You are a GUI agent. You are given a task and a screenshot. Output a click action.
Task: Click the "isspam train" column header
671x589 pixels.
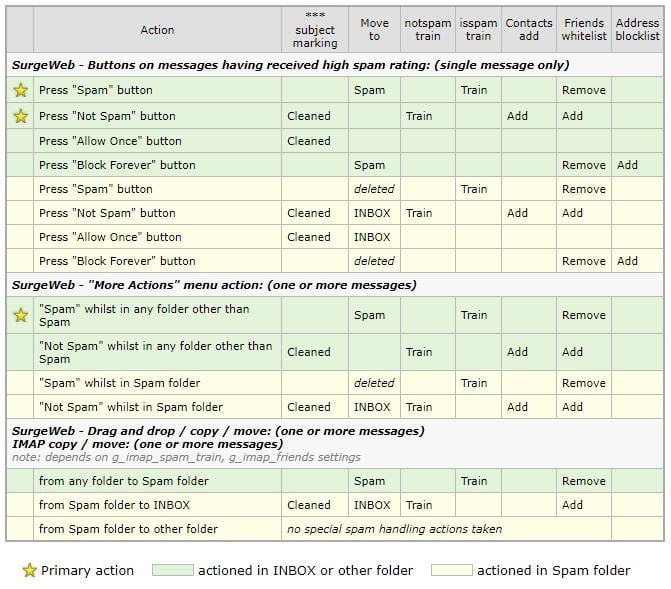click(478, 30)
